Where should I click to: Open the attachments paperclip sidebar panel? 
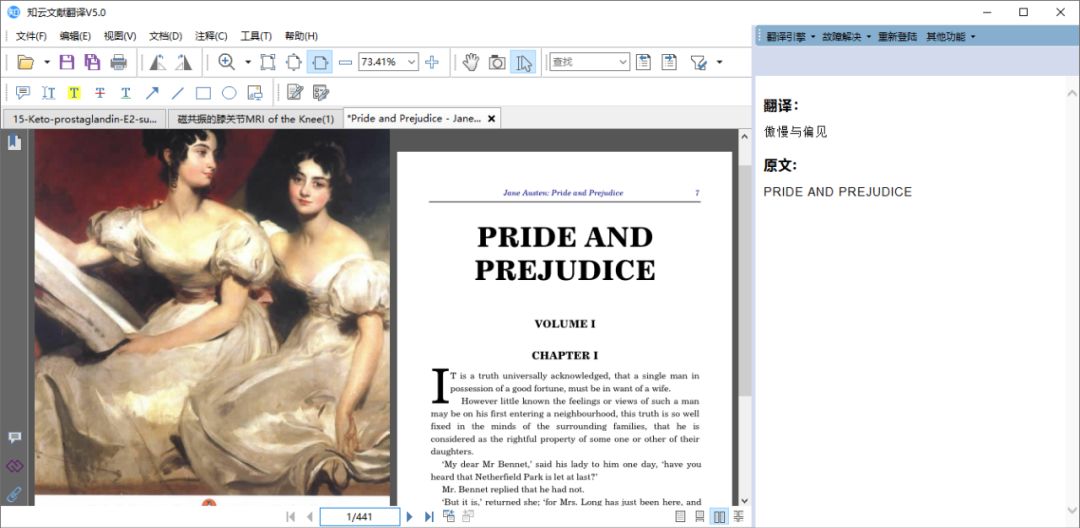tap(14, 494)
